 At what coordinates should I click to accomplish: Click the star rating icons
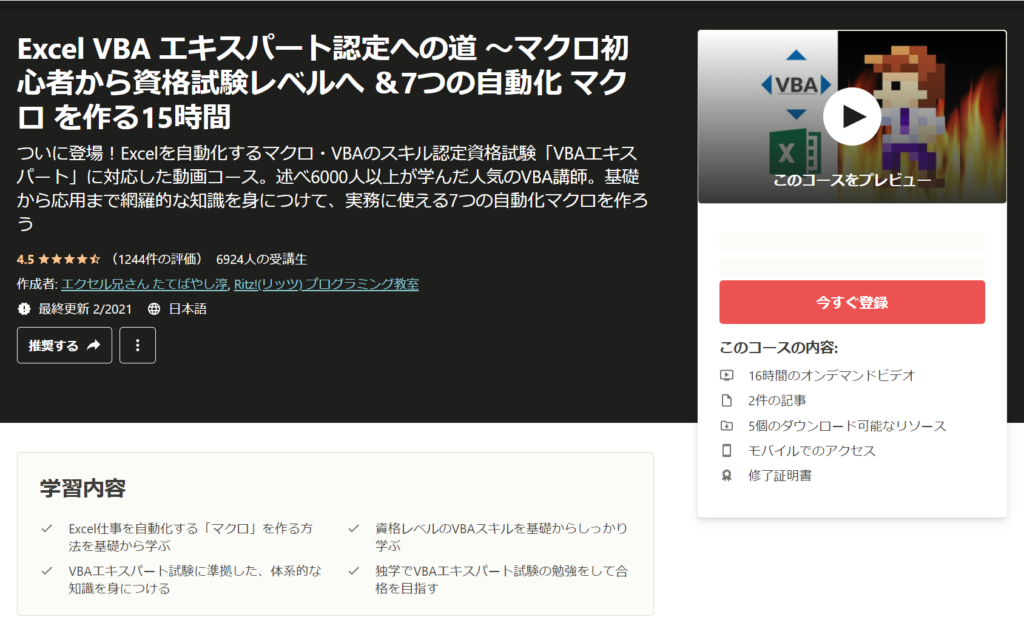coord(69,259)
